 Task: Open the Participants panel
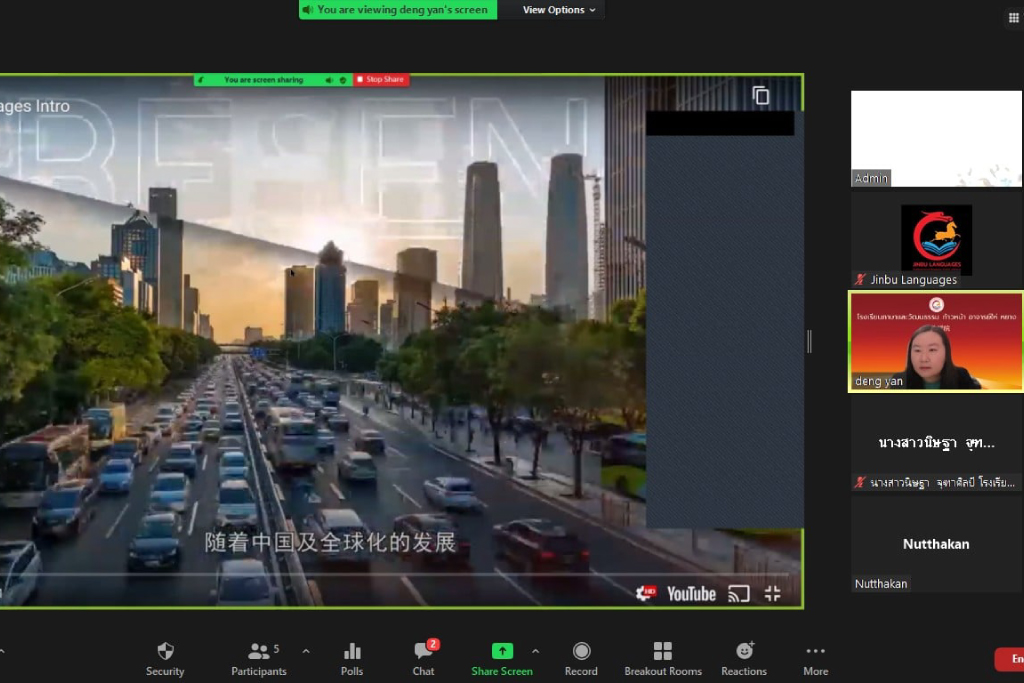point(259,659)
